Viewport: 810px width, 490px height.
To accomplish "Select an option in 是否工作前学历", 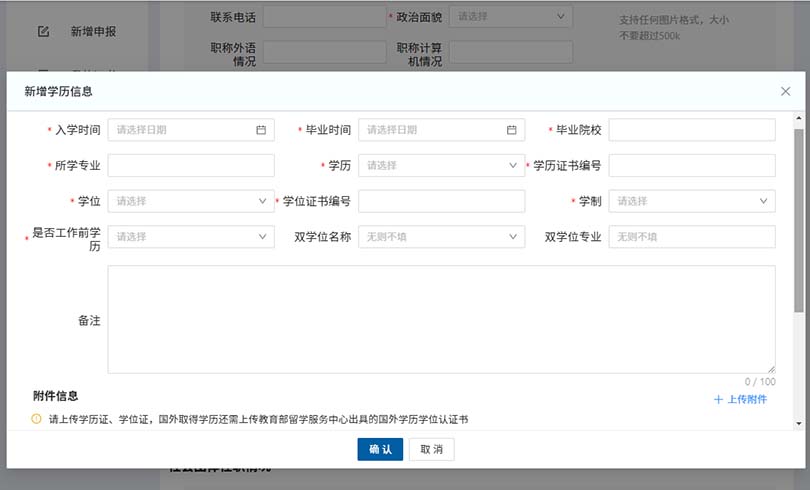I will 190,237.
